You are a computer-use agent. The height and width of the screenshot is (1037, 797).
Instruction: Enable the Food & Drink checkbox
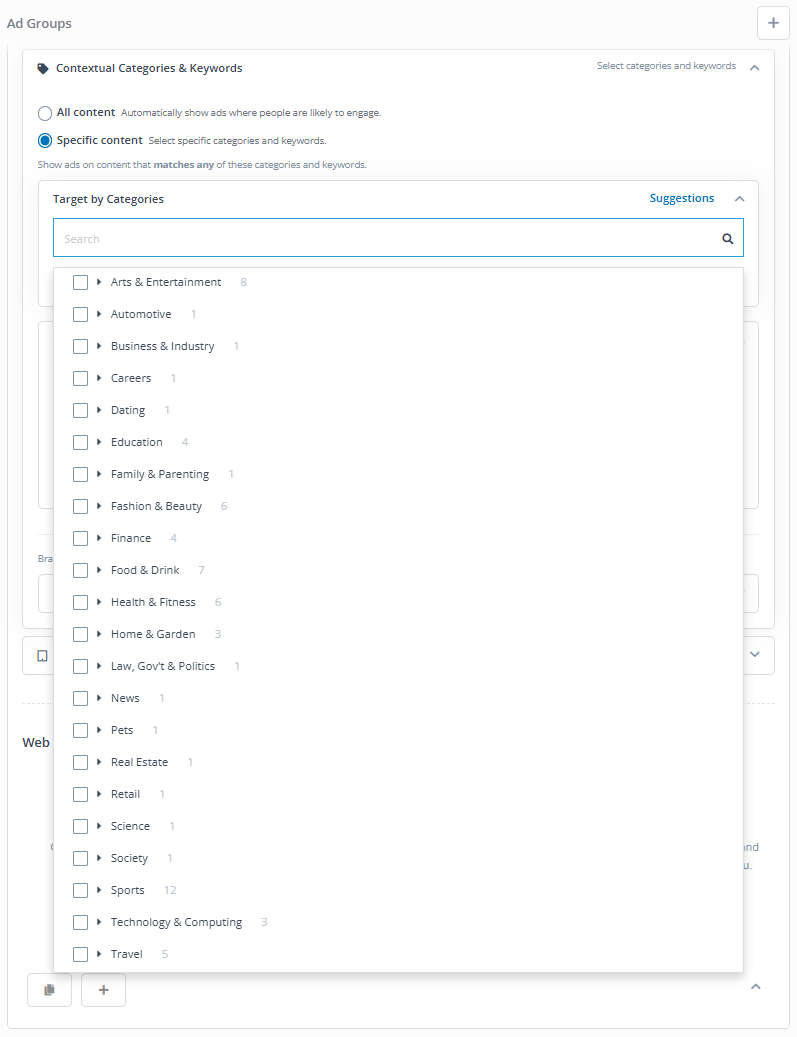80,570
